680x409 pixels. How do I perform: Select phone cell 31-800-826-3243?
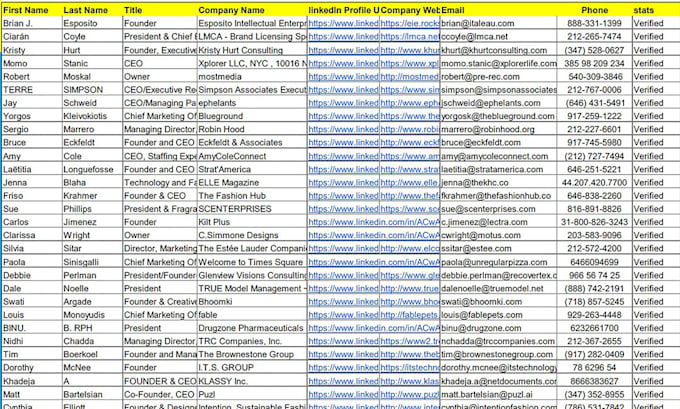point(594,222)
